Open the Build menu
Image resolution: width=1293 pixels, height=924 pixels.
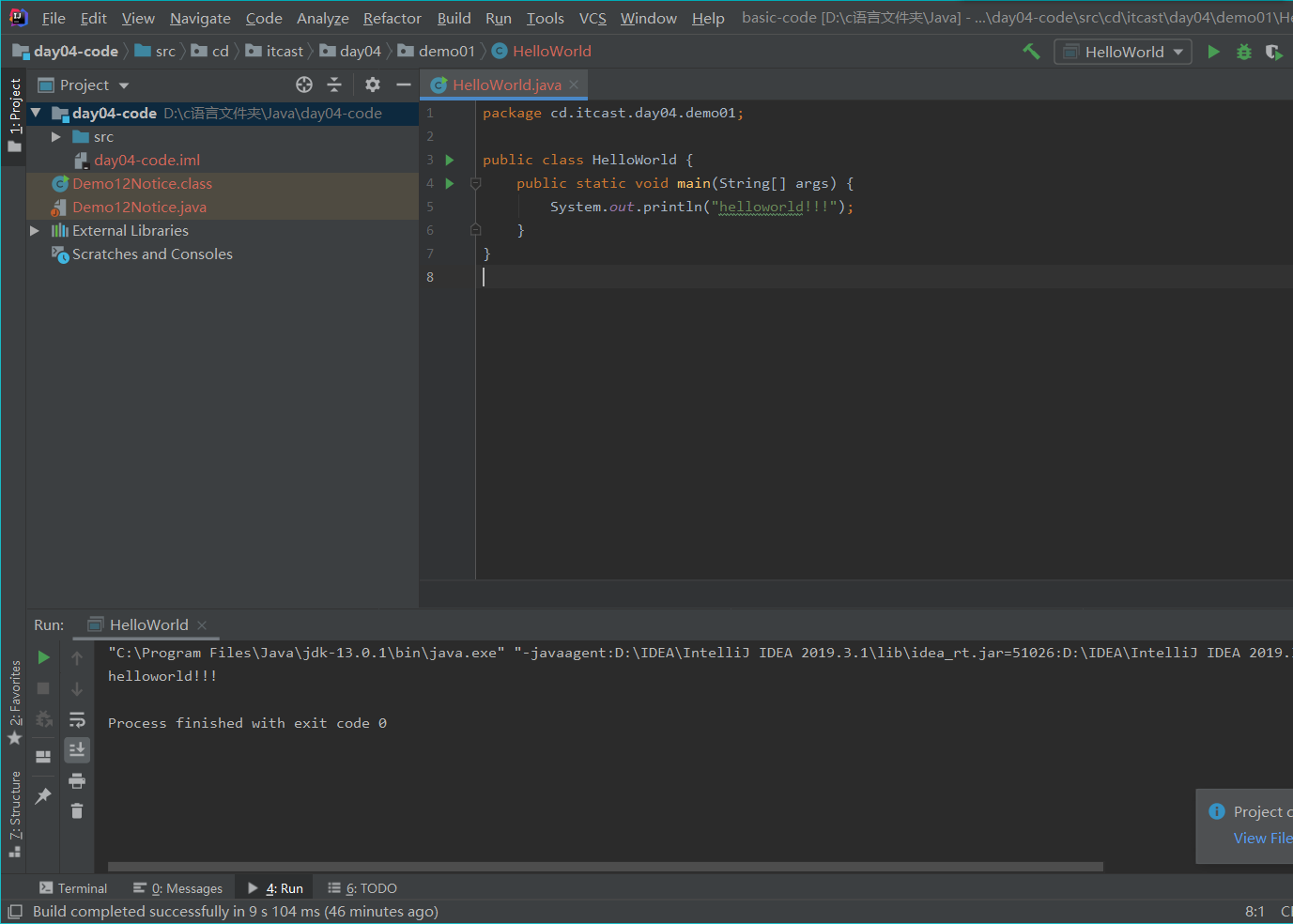click(454, 18)
